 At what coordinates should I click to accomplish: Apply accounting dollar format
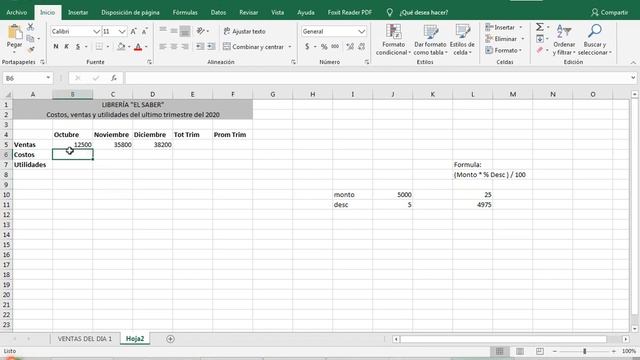point(307,47)
